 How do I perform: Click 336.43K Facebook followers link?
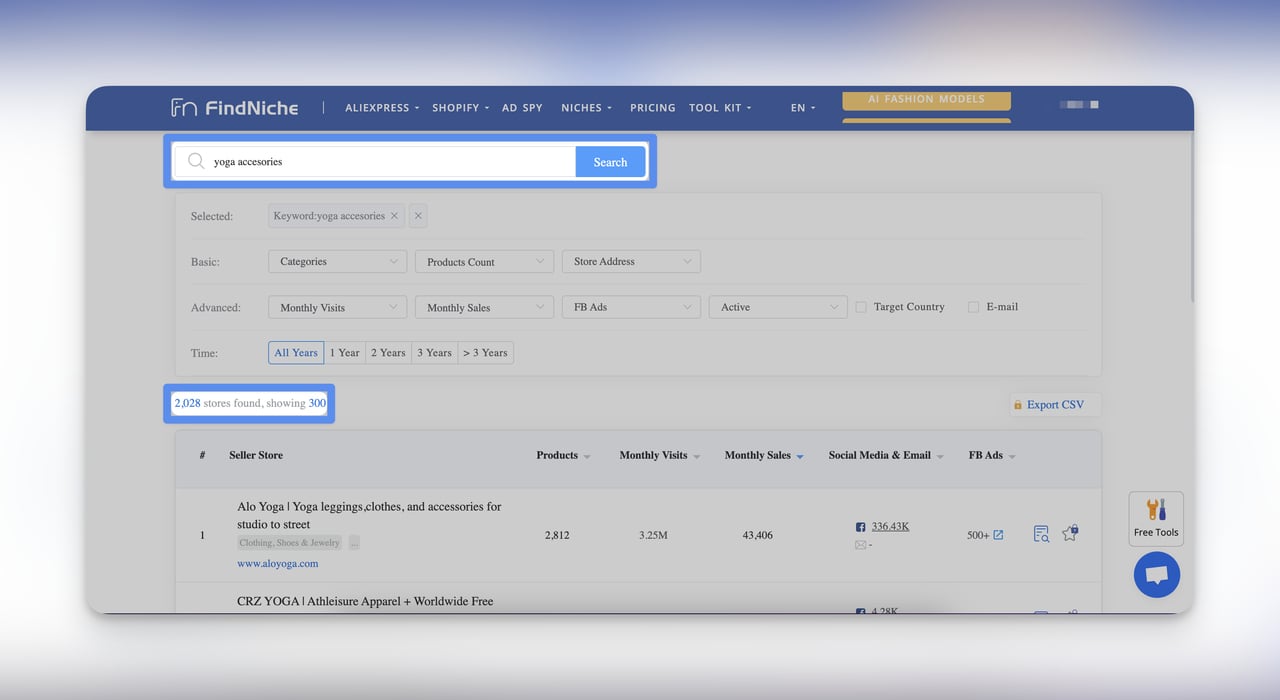[x=890, y=526]
